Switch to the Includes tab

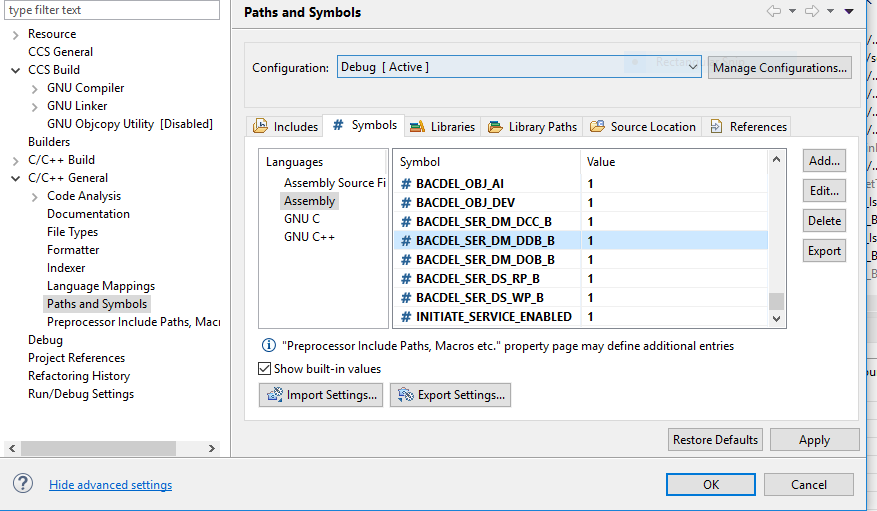pos(286,127)
